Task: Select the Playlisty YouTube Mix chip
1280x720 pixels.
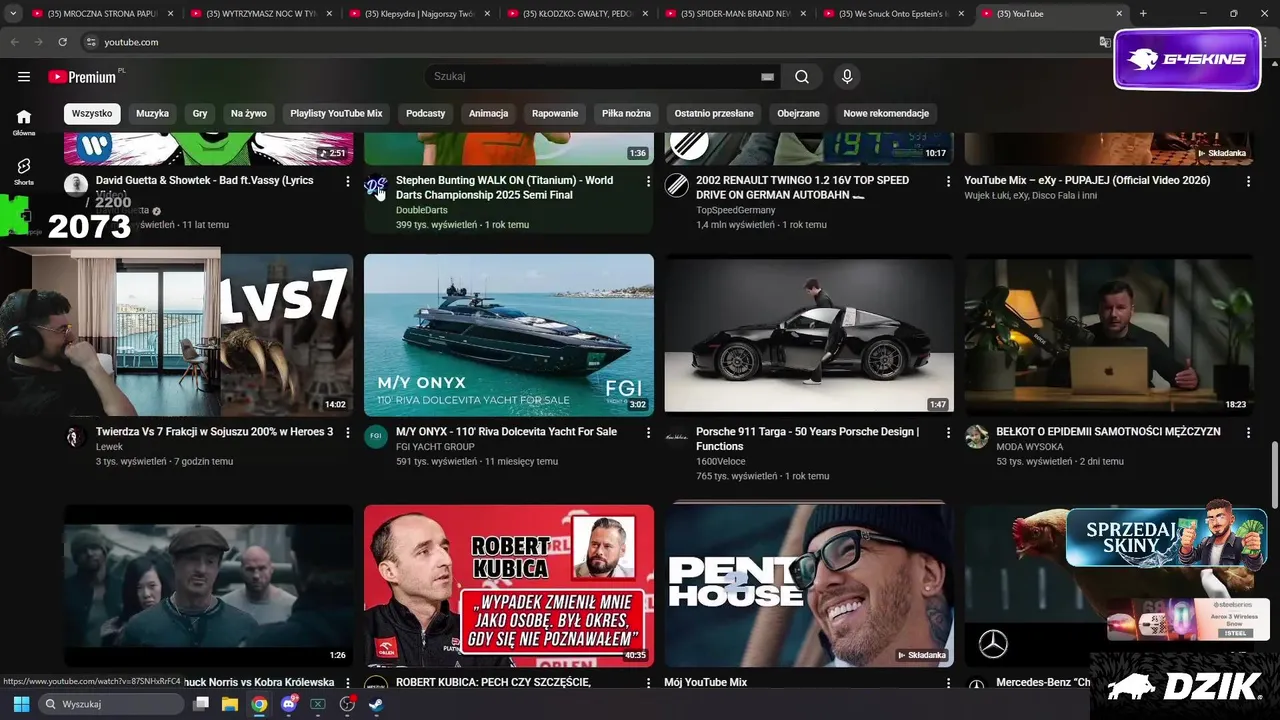Action: [x=336, y=113]
